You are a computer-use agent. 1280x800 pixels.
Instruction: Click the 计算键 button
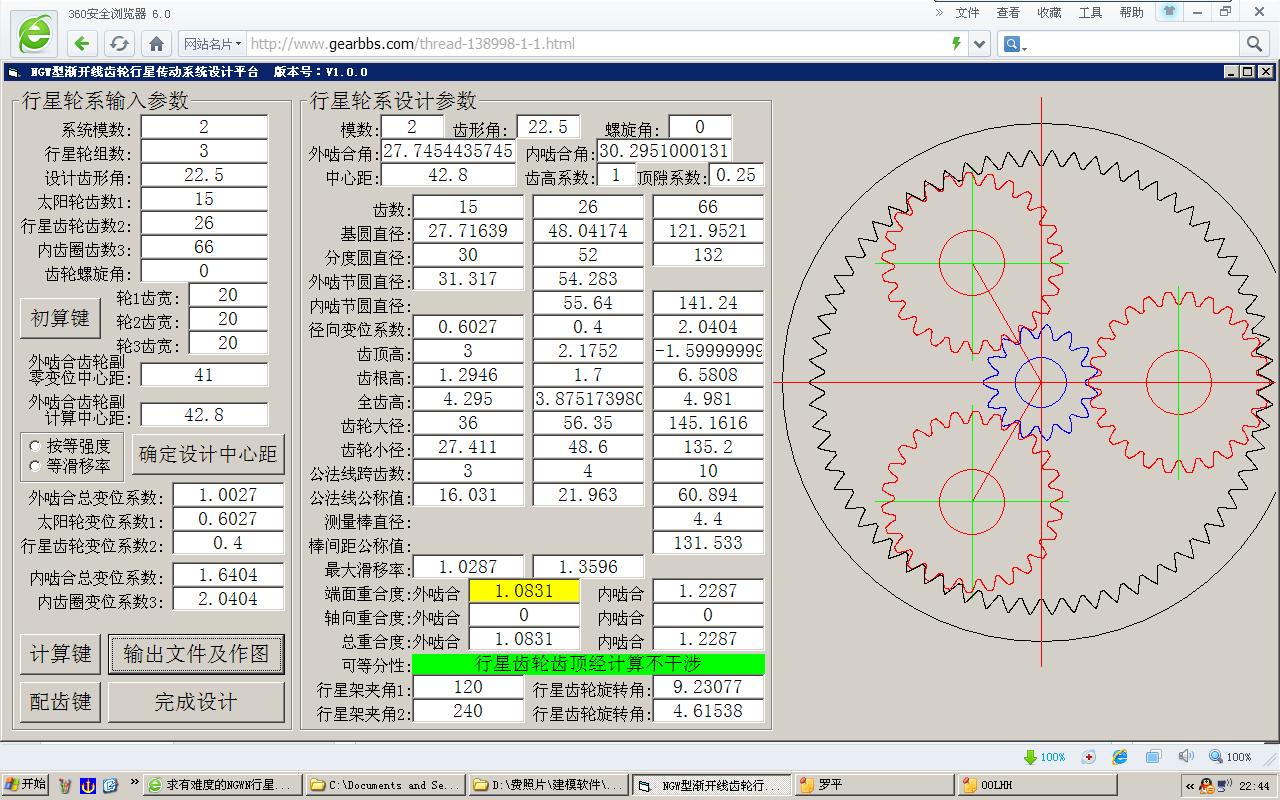pos(60,654)
